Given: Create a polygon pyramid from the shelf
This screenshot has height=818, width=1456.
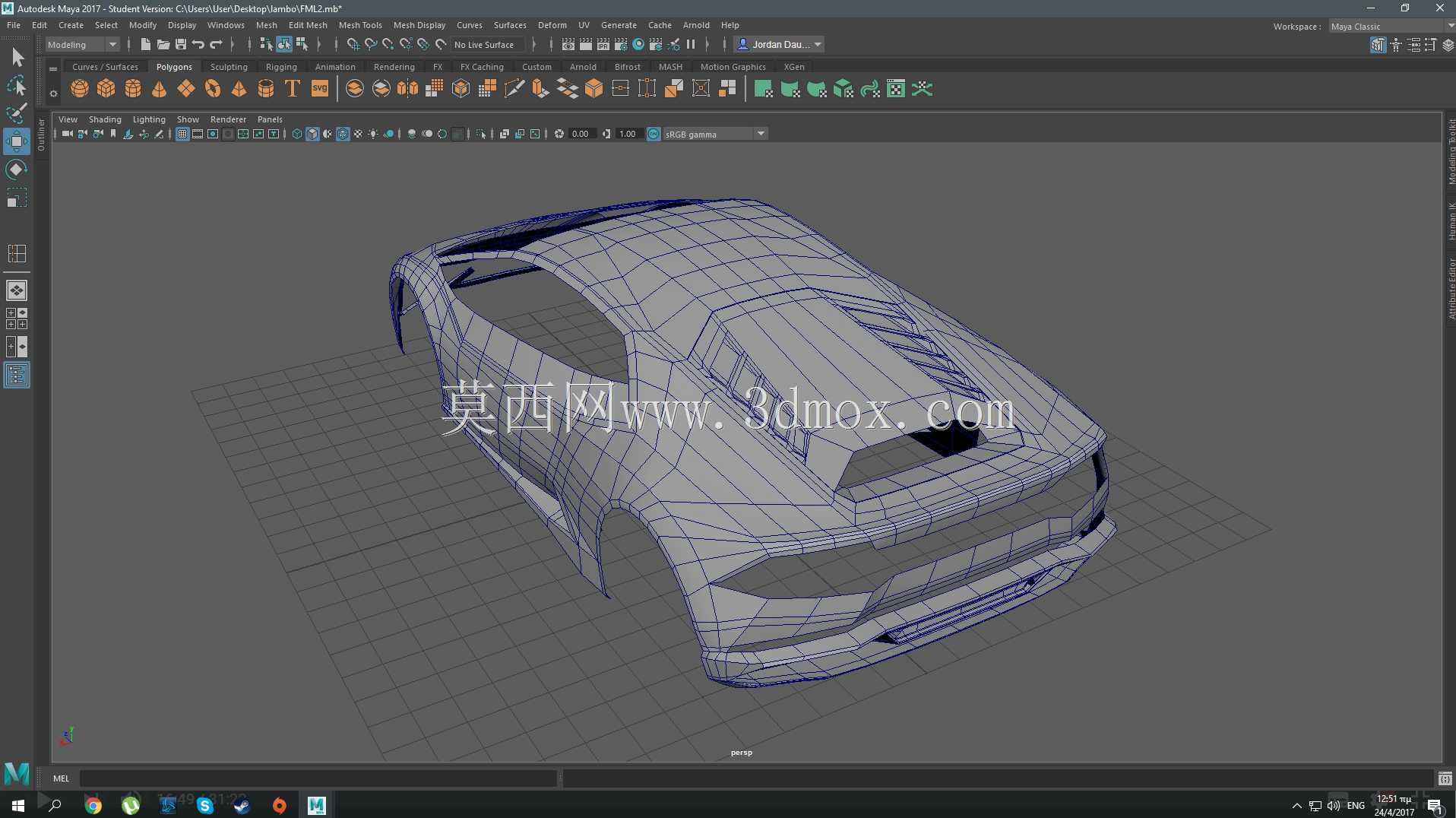Looking at the screenshot, I should 239,89.
